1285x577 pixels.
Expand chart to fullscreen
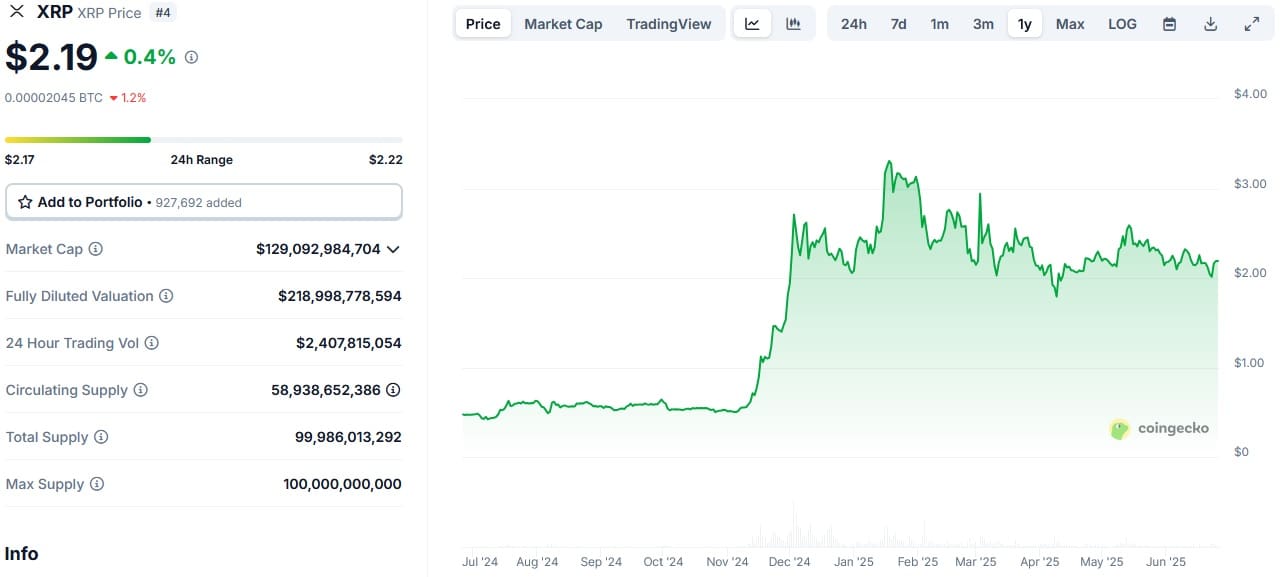click(x=1251, y=24)
